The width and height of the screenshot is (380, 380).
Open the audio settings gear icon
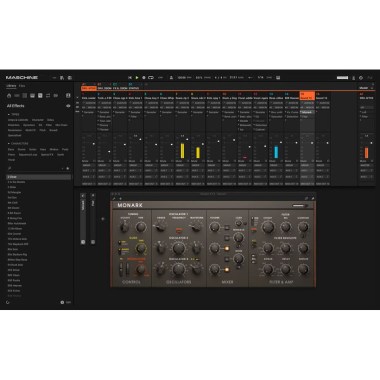pyautogui.click(x=361, y=78)
